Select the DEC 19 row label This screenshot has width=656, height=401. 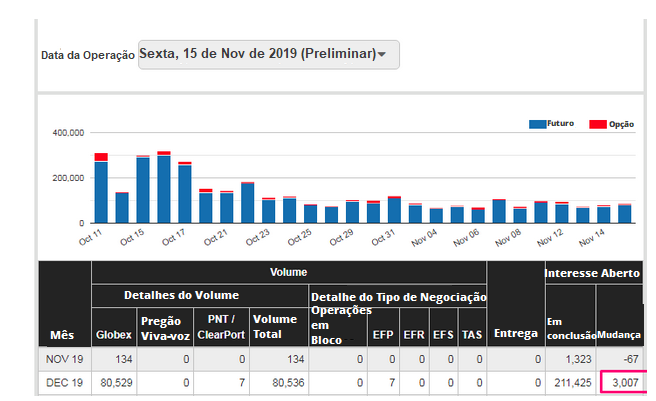click(64, 383)
